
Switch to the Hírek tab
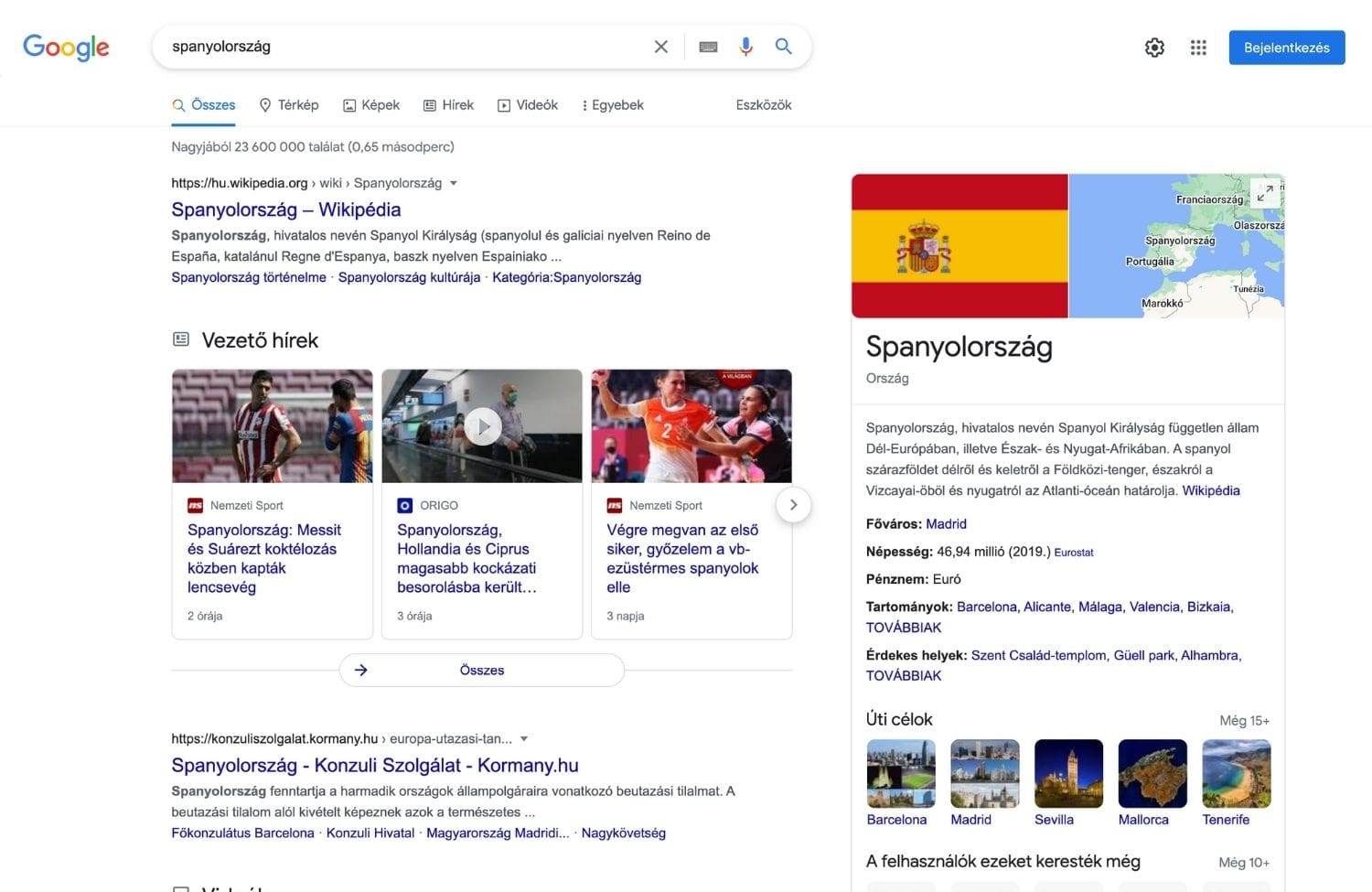pyautogui.click(x=448, y=105)
